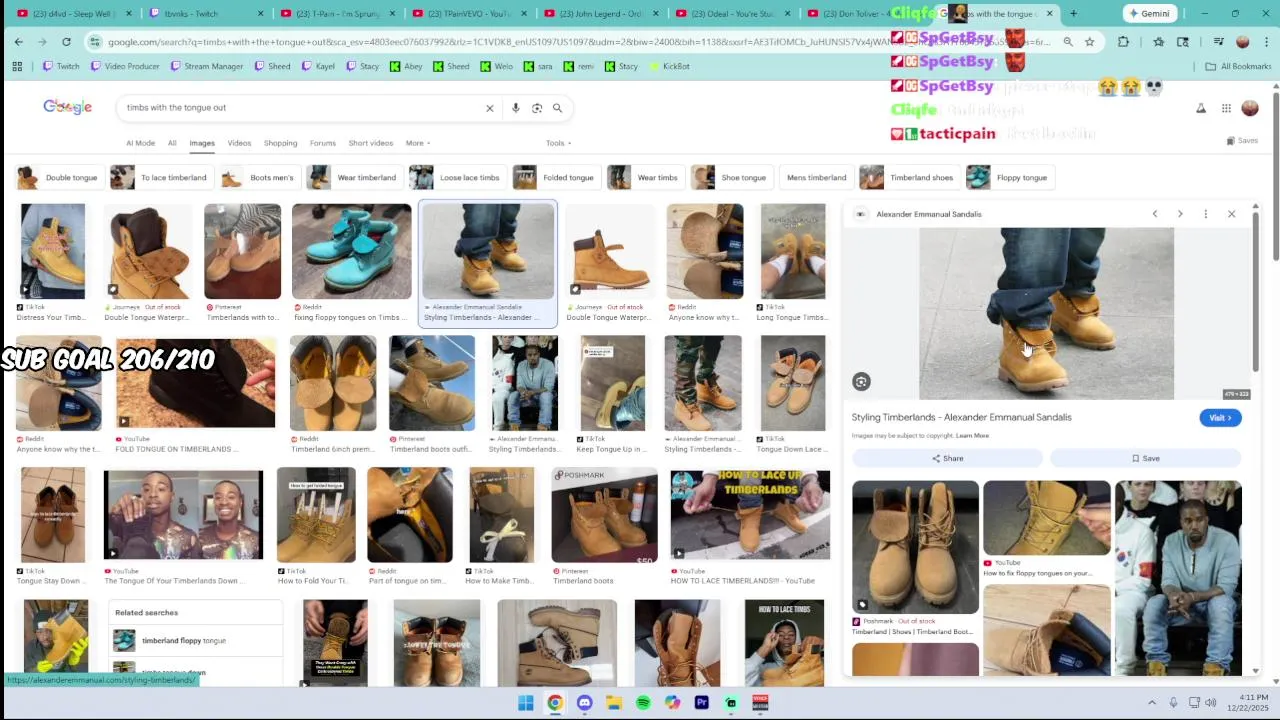Open the teal Timberland boots Reddit thumbnail
Screen dimensions: 1280x720
351,251
